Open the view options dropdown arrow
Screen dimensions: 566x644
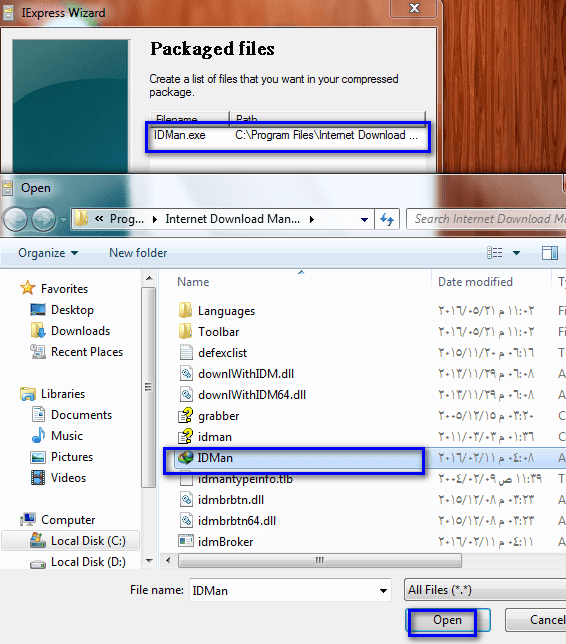coord(516,253)
